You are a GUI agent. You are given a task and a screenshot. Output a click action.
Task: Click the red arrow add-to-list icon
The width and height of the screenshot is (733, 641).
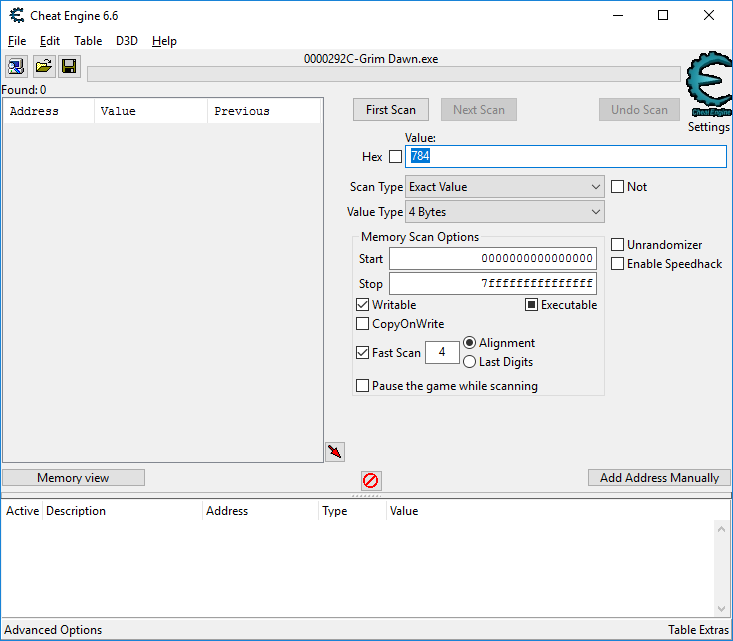tap(335, 452)
